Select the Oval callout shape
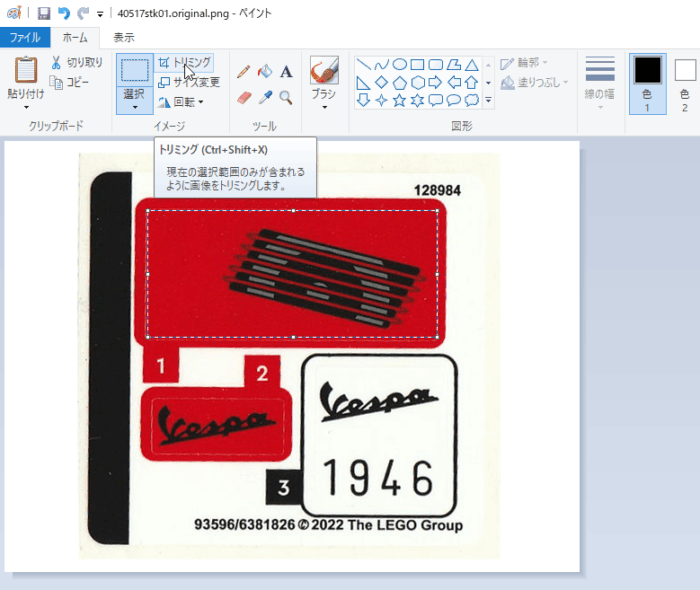700x590 pixels. coord(454,100)
